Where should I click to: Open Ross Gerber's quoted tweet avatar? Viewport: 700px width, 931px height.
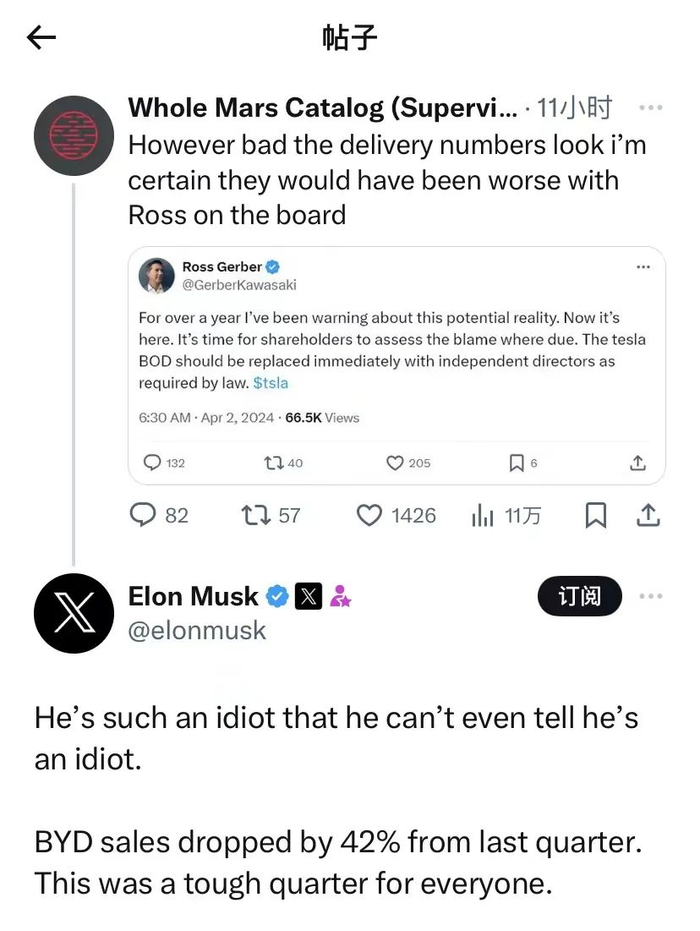tap(157, 275)
